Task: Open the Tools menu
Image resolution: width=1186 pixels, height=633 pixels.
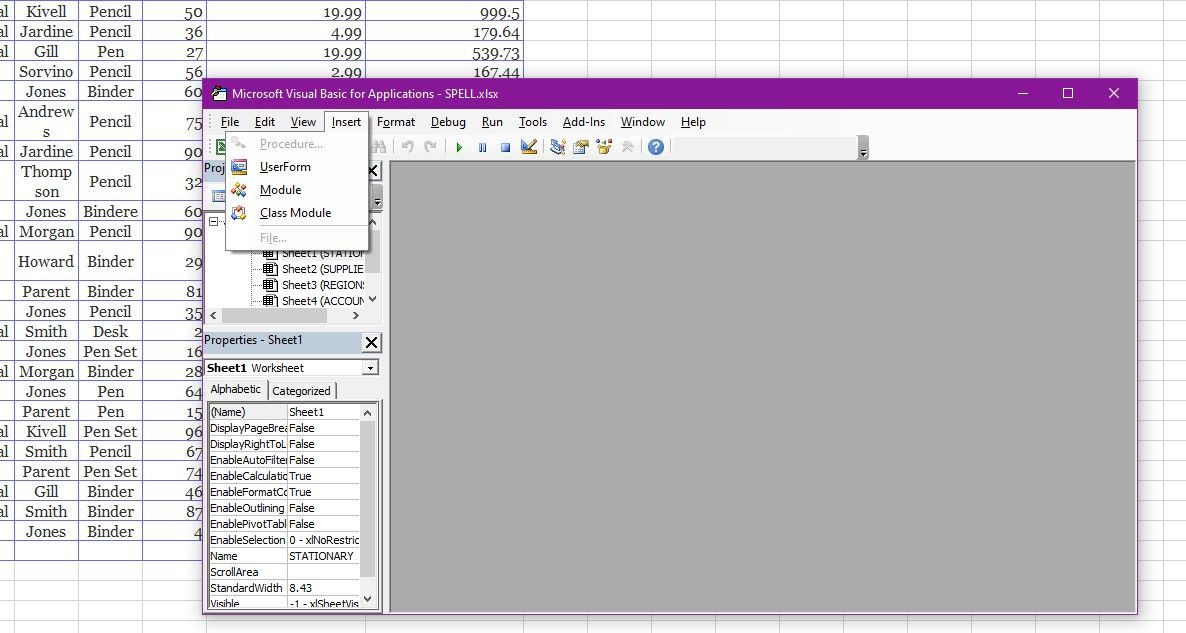Action: pyautogui.click(x=532, y=122)
